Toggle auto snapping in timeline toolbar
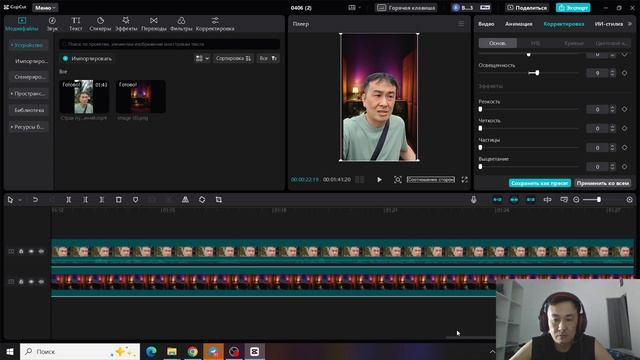 514,200
